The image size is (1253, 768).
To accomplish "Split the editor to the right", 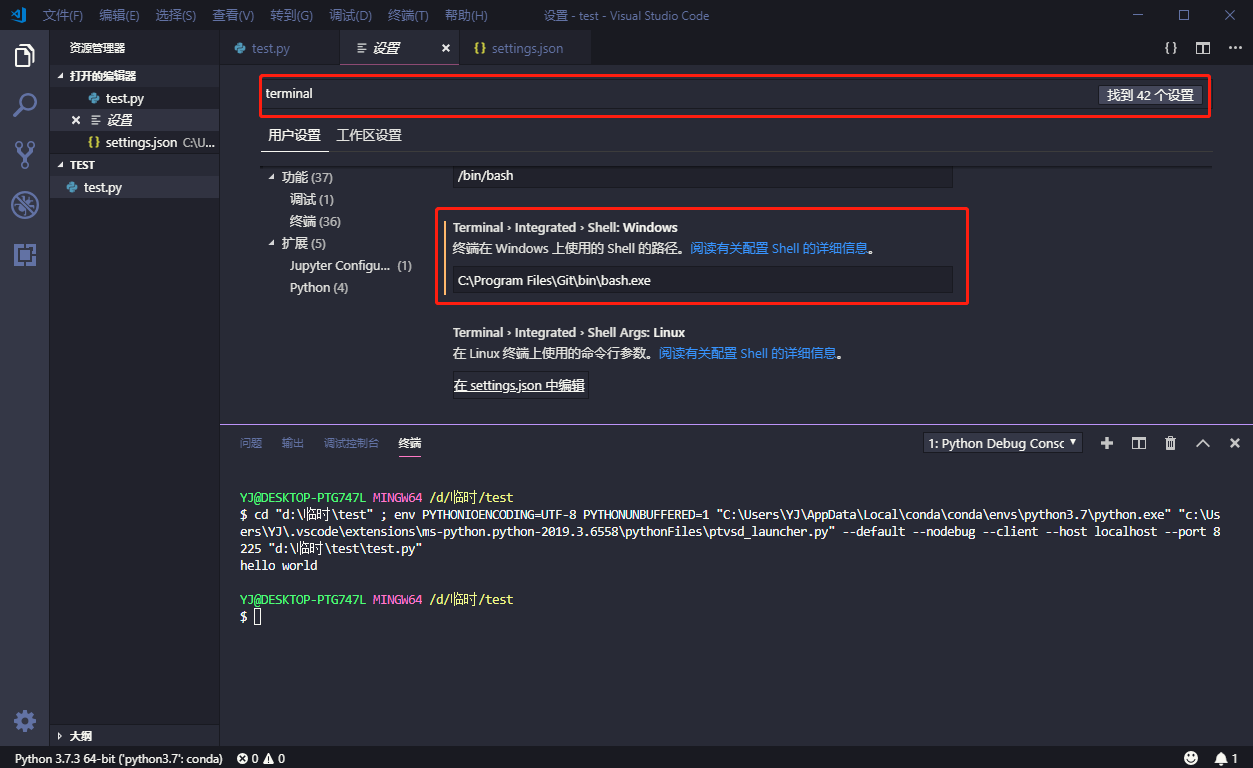I will [1203, 48].
